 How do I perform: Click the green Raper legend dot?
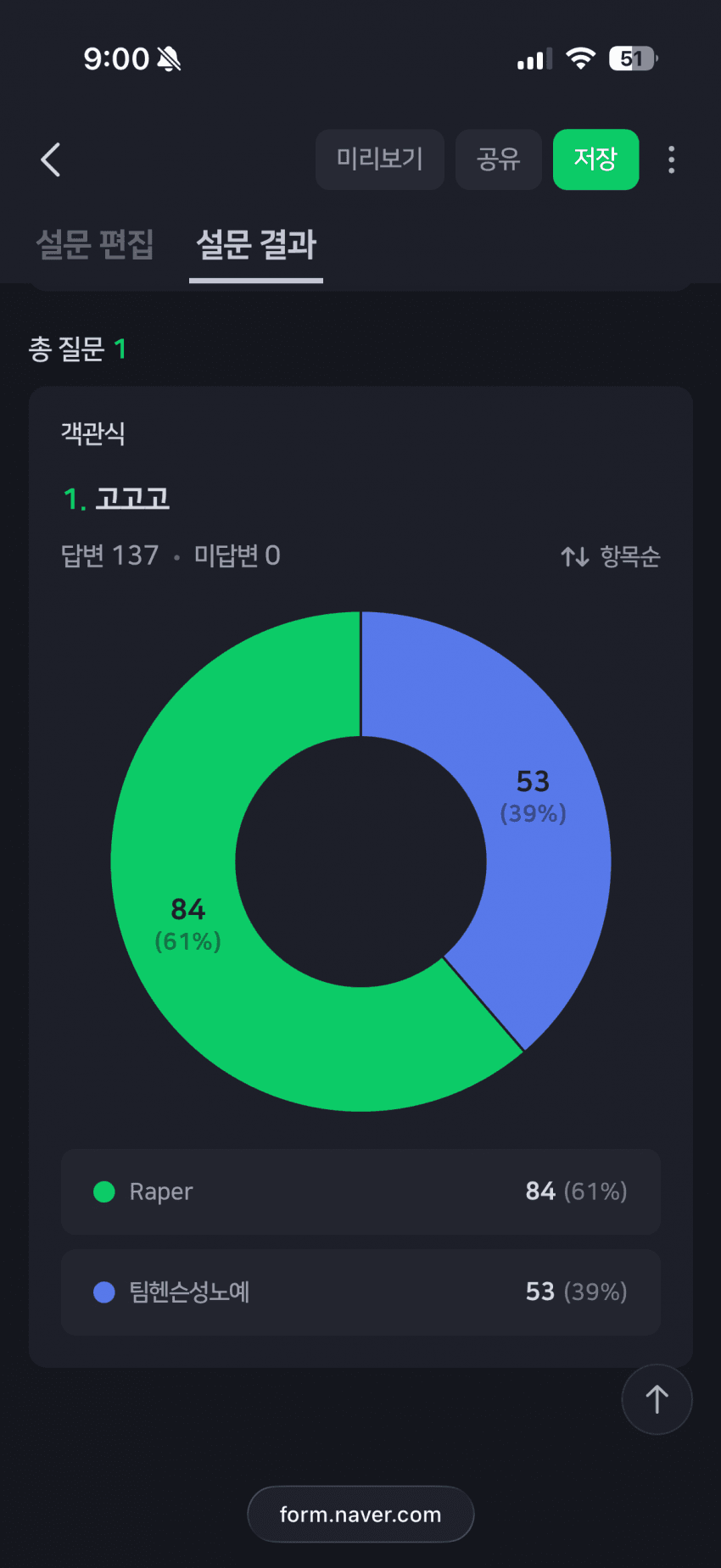point(104,1191)
